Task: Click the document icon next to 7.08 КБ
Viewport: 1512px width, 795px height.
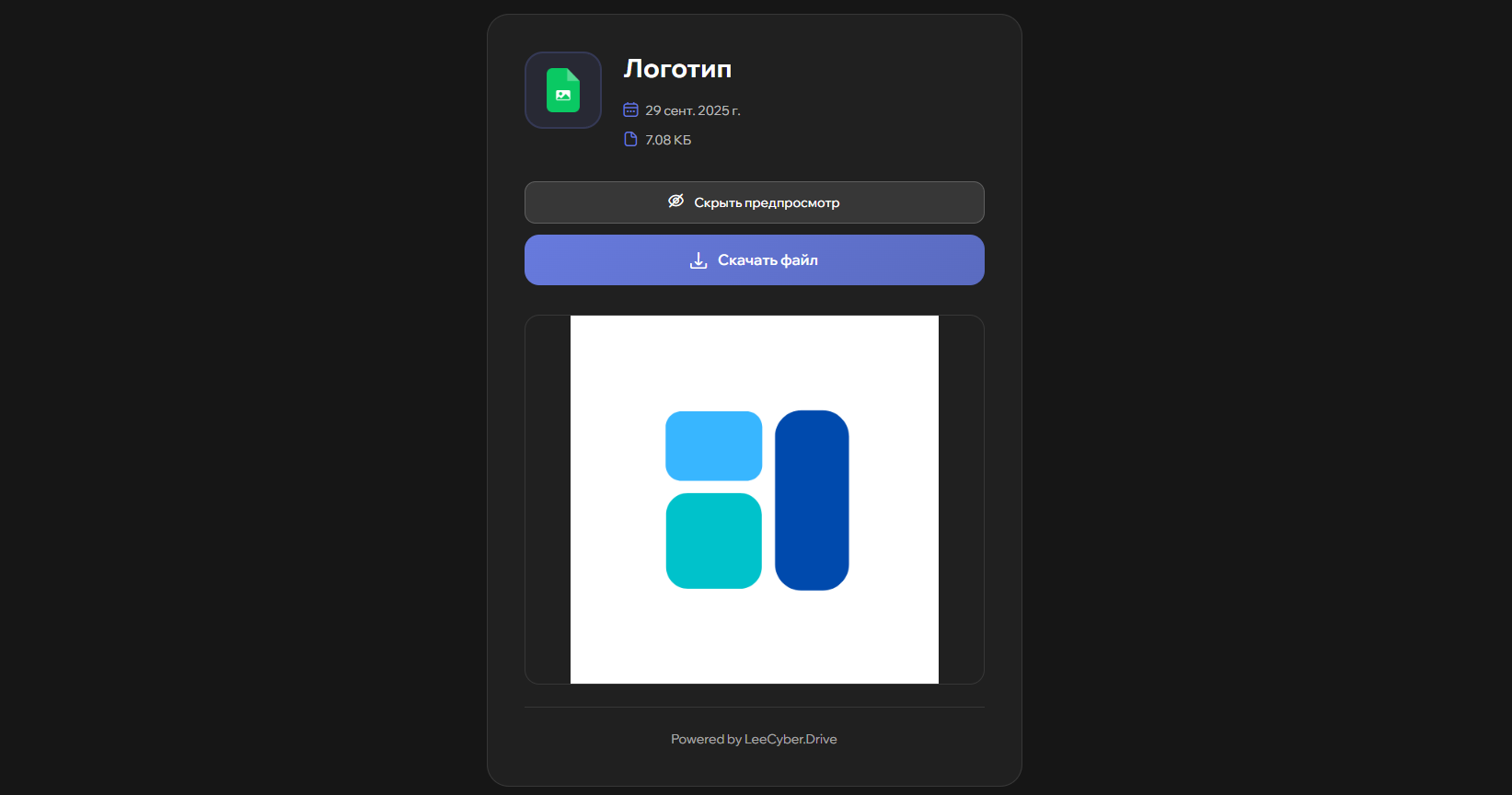Action: tap(630, 140)
